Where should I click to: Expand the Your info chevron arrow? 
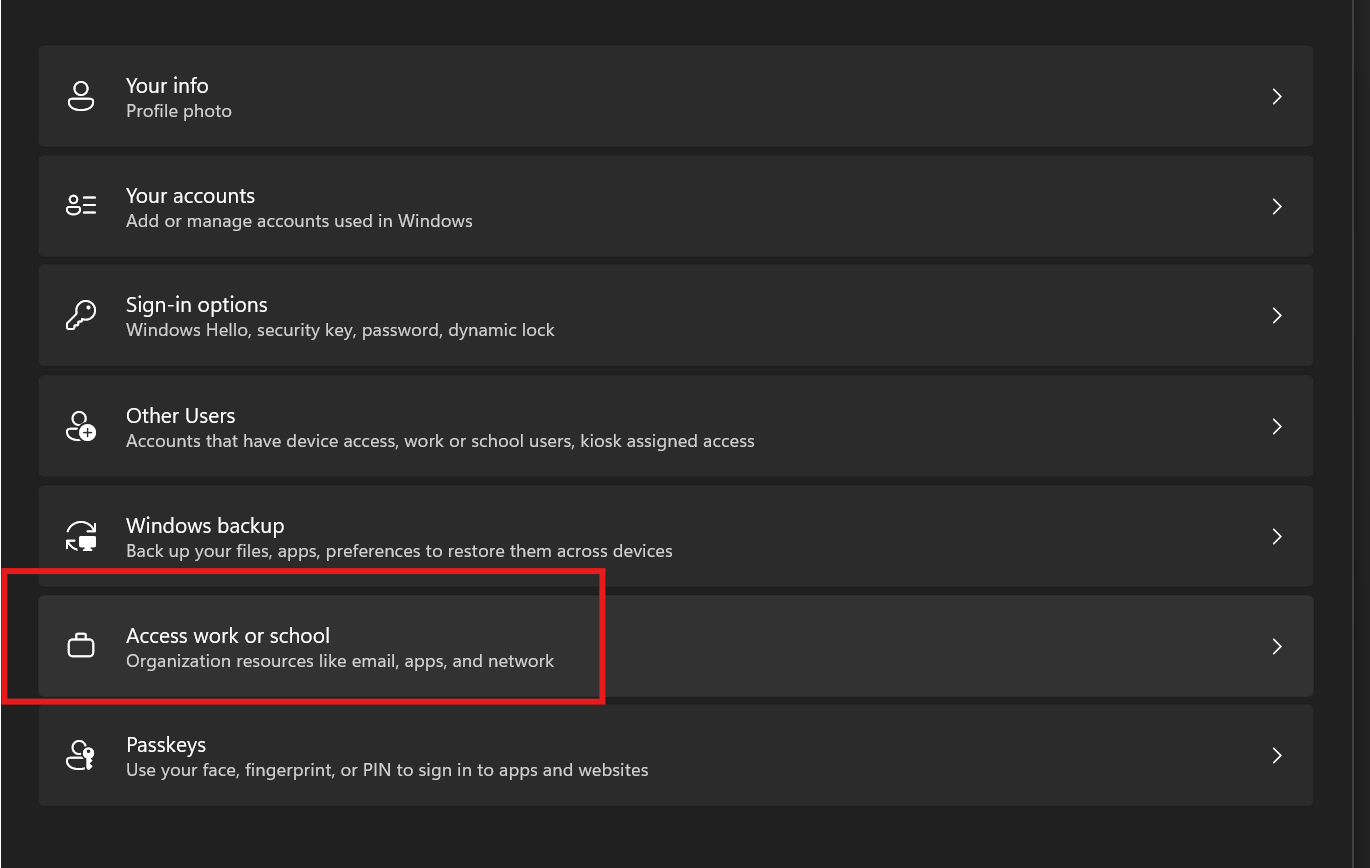[1276, 97]
